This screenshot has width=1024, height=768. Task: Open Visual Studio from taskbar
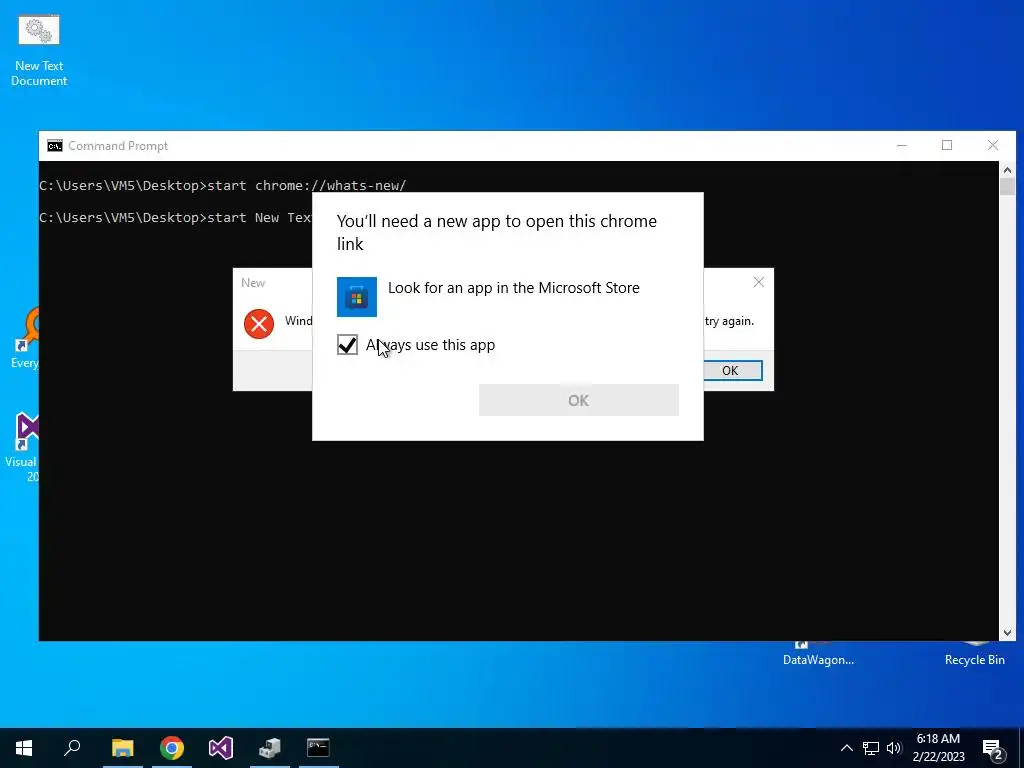pyautogui.click(x=221, y=748)
